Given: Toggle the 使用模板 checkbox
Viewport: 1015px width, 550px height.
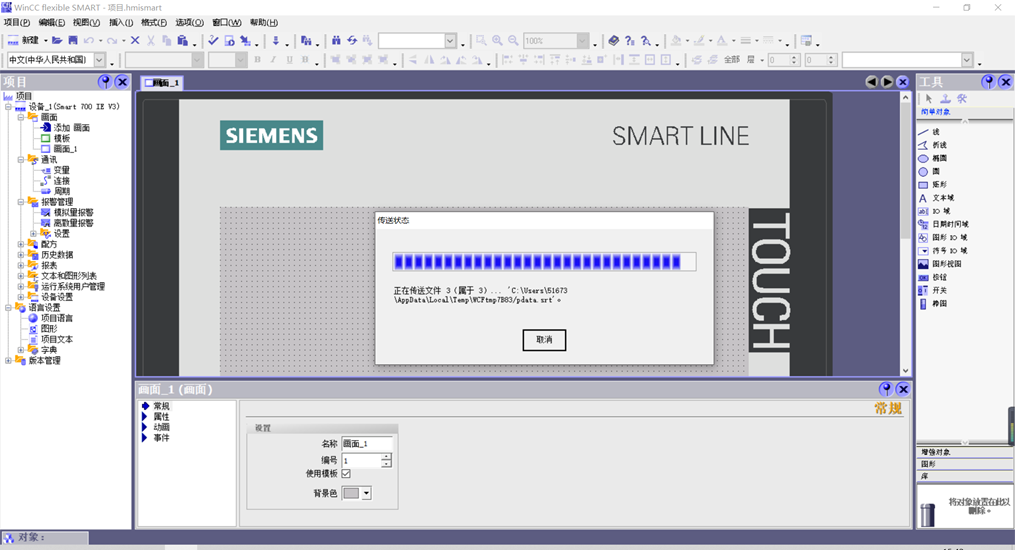Looking at the screenshot, I should (346, 474).
